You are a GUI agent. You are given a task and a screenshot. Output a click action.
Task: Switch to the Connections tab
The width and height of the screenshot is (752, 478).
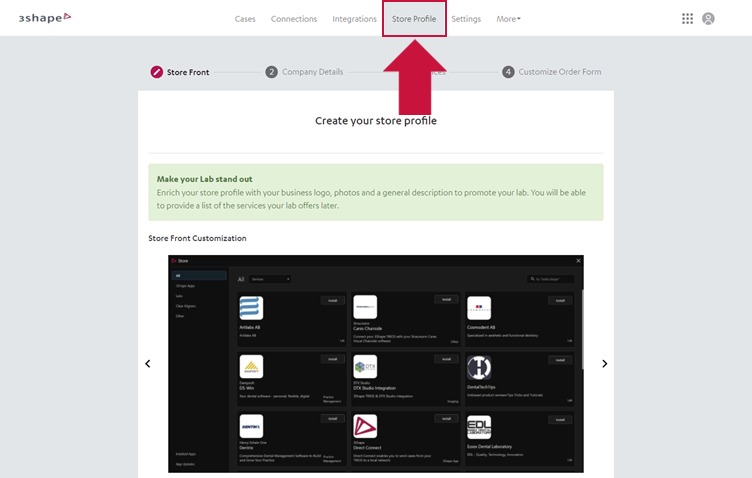pyautogui.click(x=294, y=19)
